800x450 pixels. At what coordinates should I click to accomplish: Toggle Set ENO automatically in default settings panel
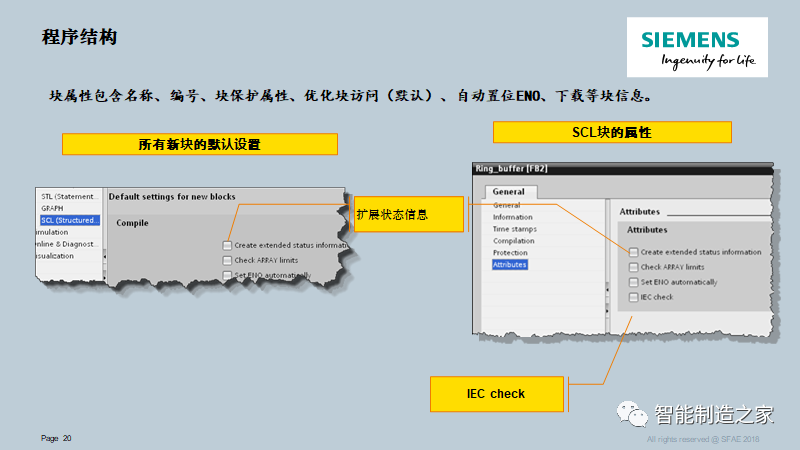[227, 275]
